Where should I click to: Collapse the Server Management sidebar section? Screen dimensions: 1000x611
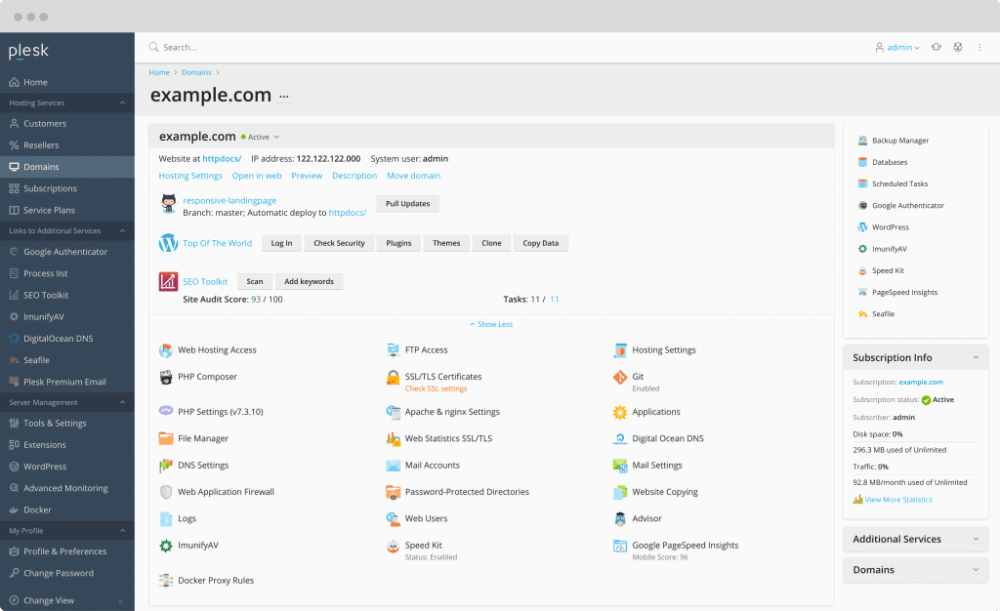122,402
